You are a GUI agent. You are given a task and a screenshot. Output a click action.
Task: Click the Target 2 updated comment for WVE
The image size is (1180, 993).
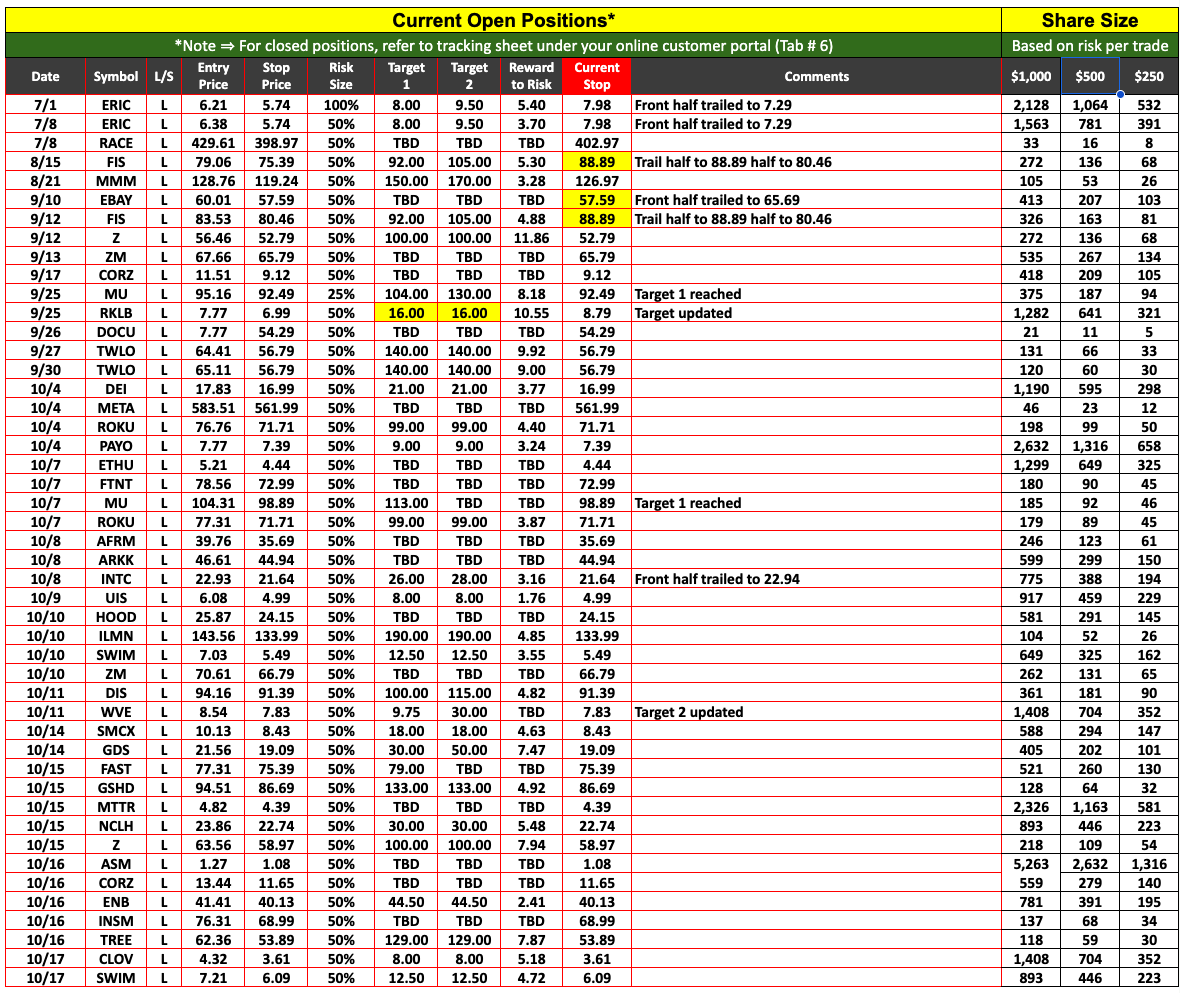(689, 712)
